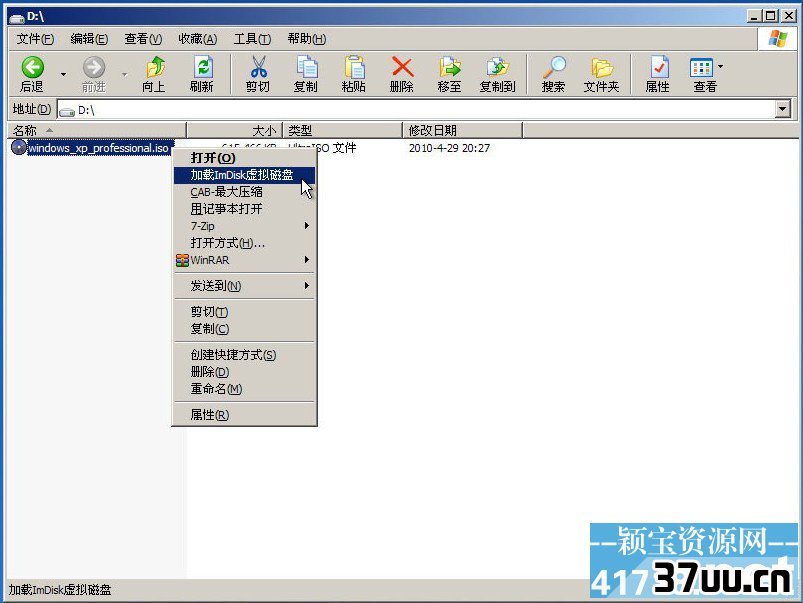Toggle the Folders (文件夹) pane
This screenshot has width=803, height=603.
pyautogui.click(x=602, y=67)
